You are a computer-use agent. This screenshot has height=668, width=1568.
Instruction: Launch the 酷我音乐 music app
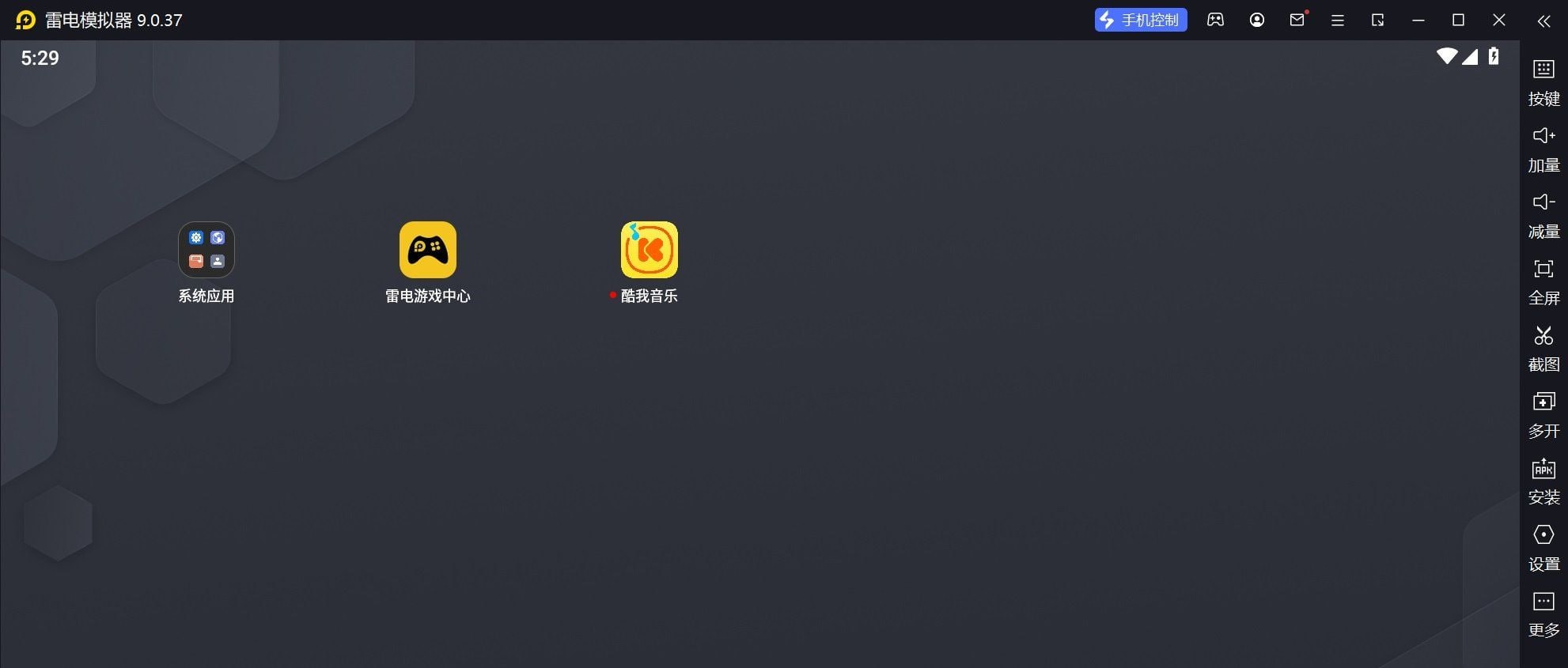(649, 251)
